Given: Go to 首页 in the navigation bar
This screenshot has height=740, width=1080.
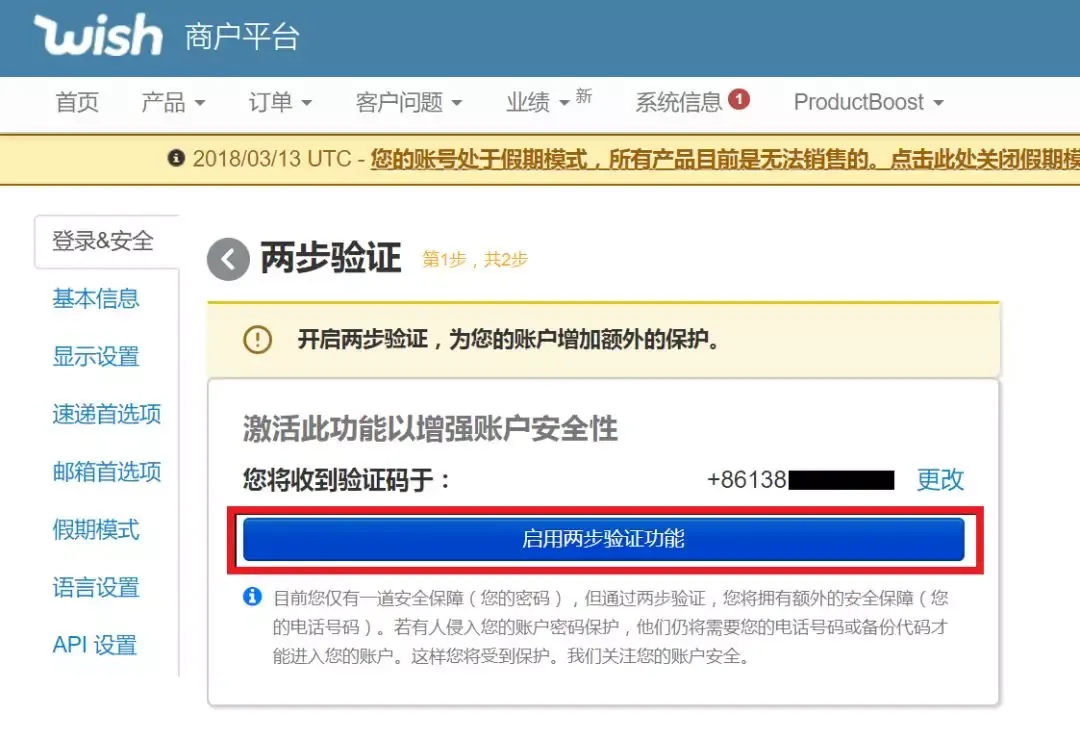Looking at the screenshot, I should coord(77,103).
